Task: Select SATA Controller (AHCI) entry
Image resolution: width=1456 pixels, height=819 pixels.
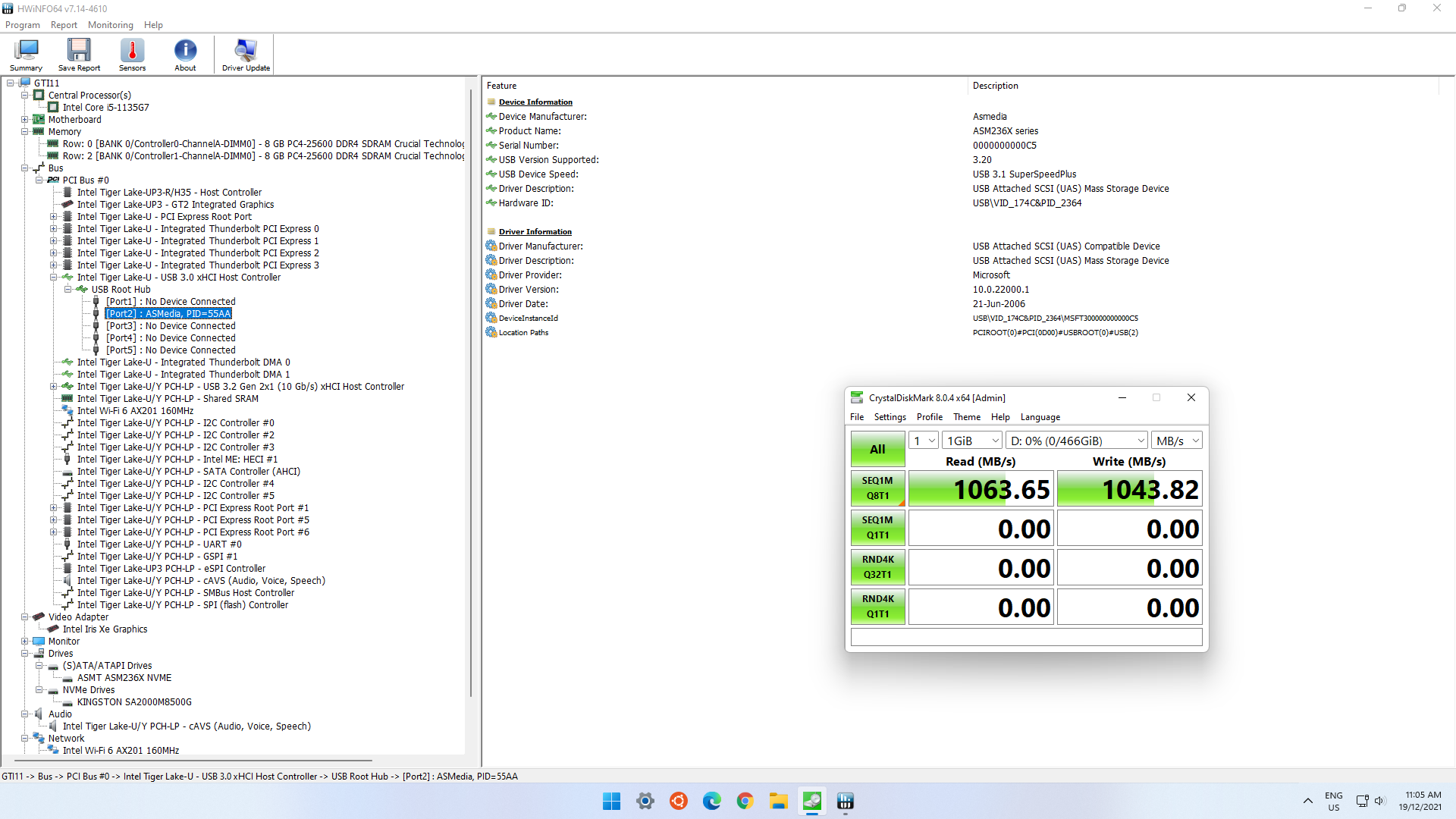Action: coord(188,472)
